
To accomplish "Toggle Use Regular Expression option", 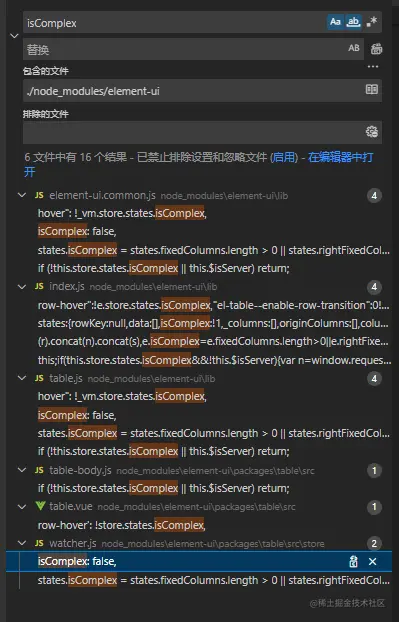I will point(372,22).
